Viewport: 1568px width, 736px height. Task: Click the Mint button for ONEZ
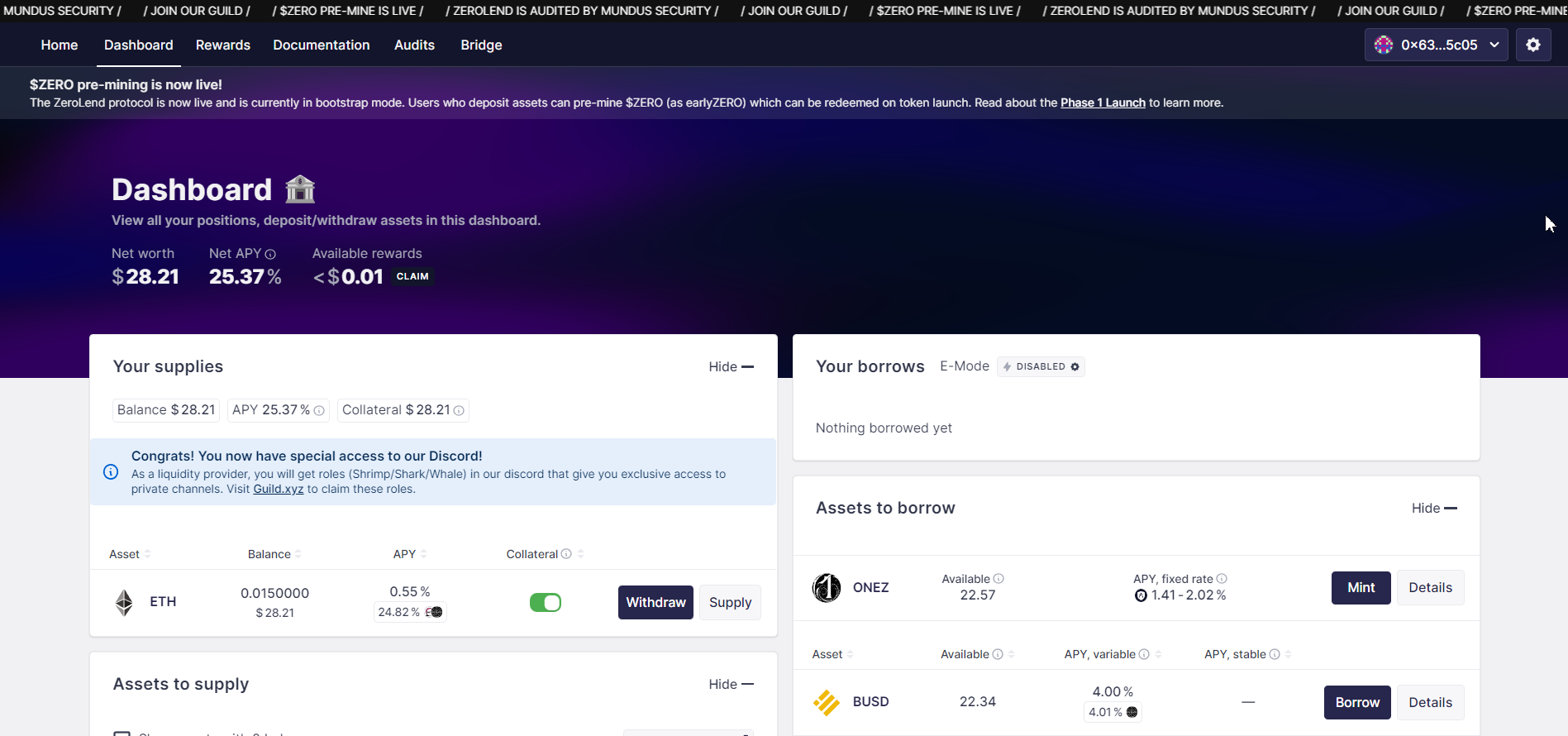(1361, 588)
